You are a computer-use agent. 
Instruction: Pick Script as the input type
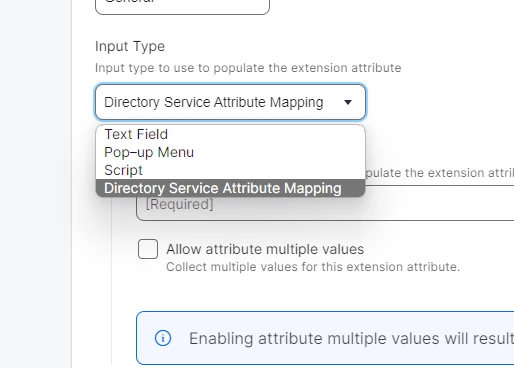[230, 170]
